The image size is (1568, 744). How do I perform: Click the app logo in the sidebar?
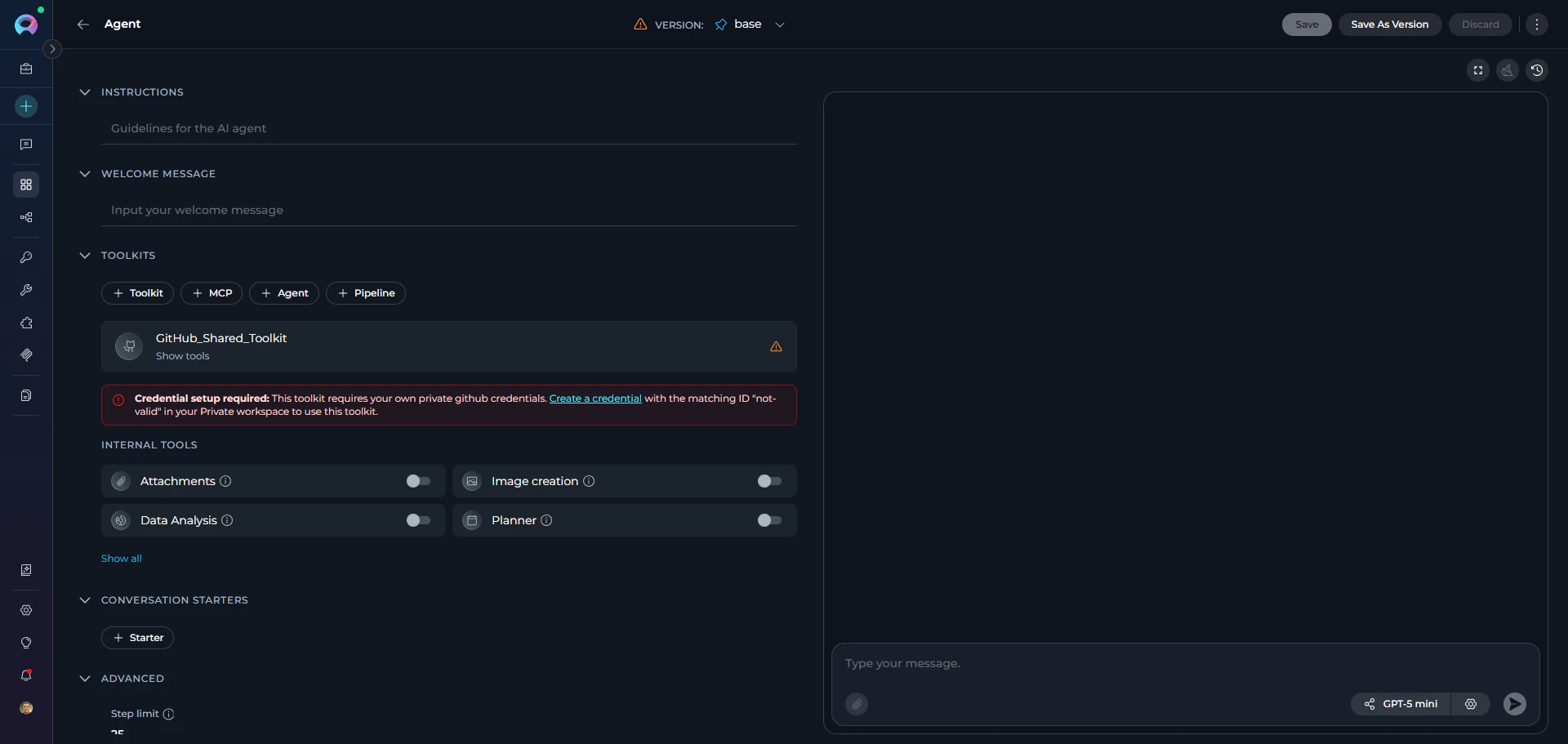pyautogui.click(x=26, y=25)
